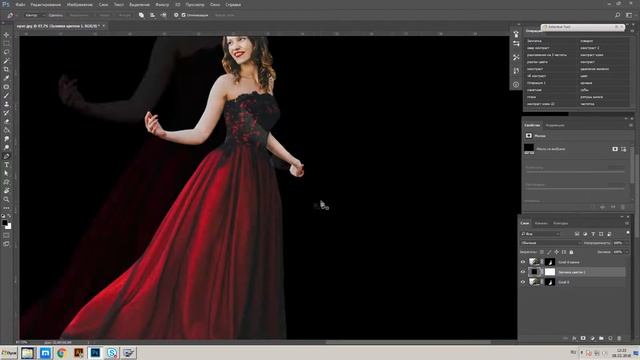Open the layer blend mode dropdown

(550, 243)
